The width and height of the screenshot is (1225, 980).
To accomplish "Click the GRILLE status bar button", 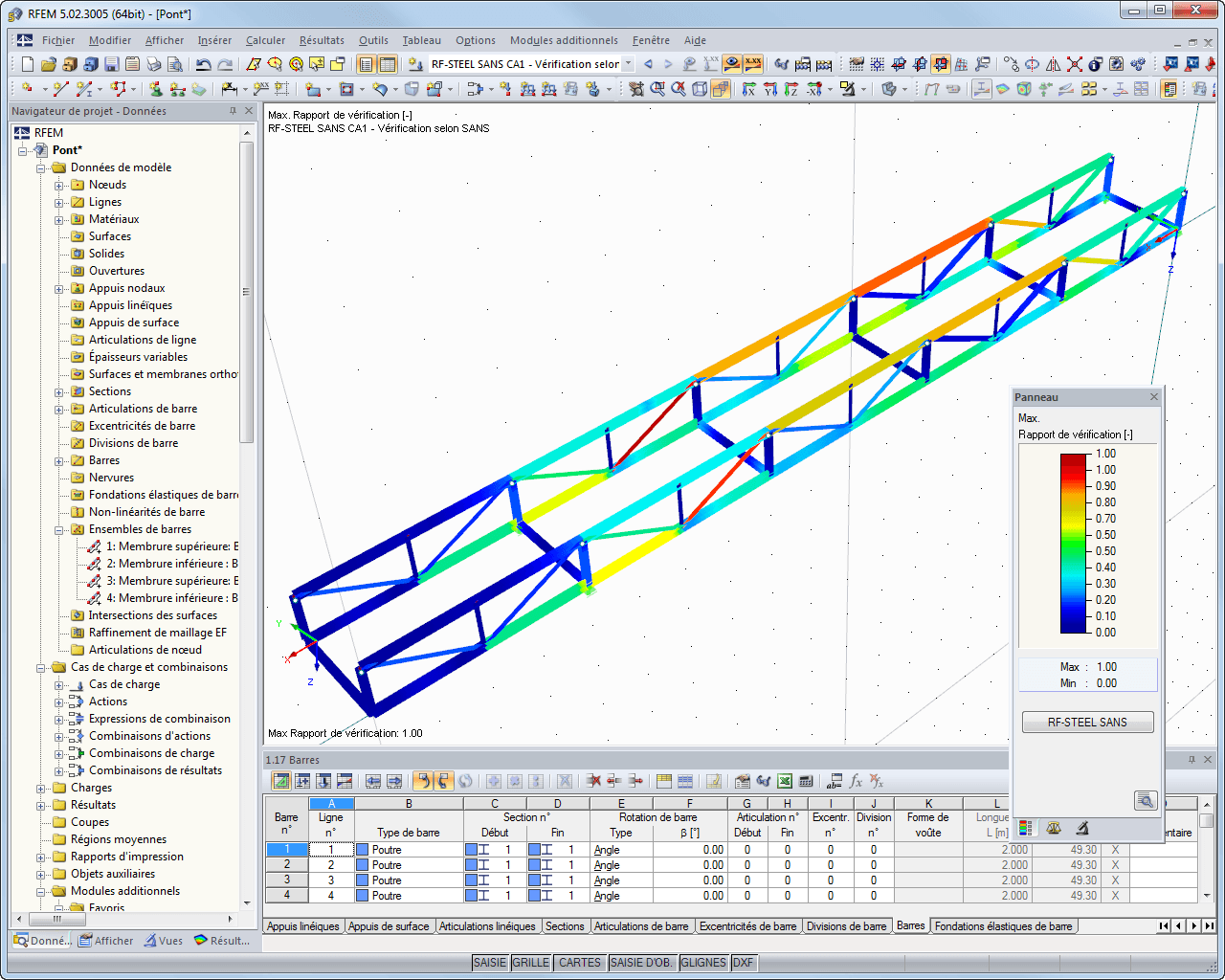I will pyautogui.click(x=530, y=963).
